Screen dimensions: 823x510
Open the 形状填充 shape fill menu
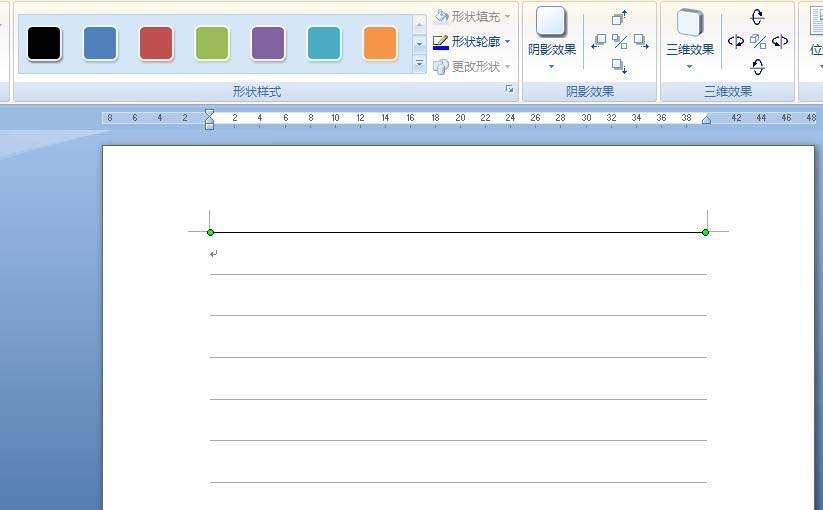click(472, 17)
